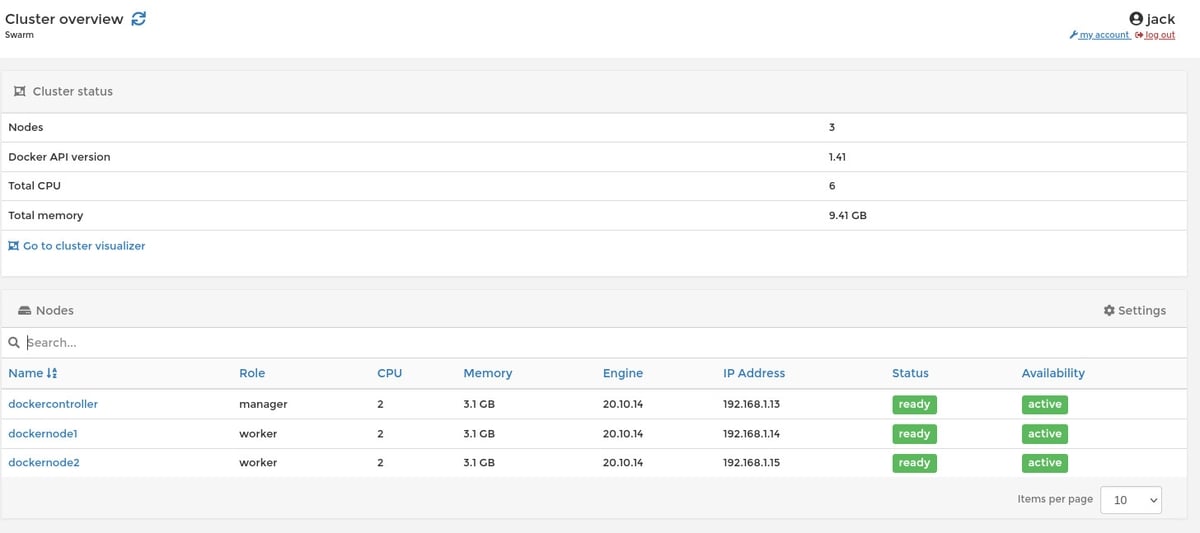
Task: Click the Cluster status panel icon
Action: pos(20,91)
